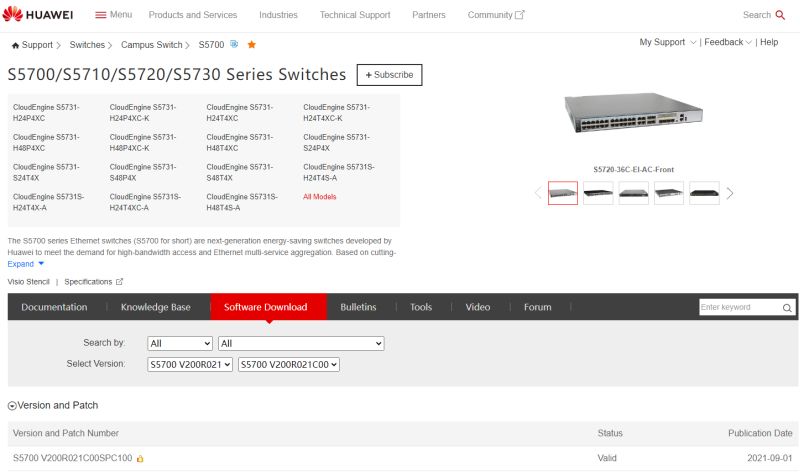Viewport: 800px width, 475px height.
Task: Click the lock icon beside V200R021C00SPC100
Action: [140, 459]
